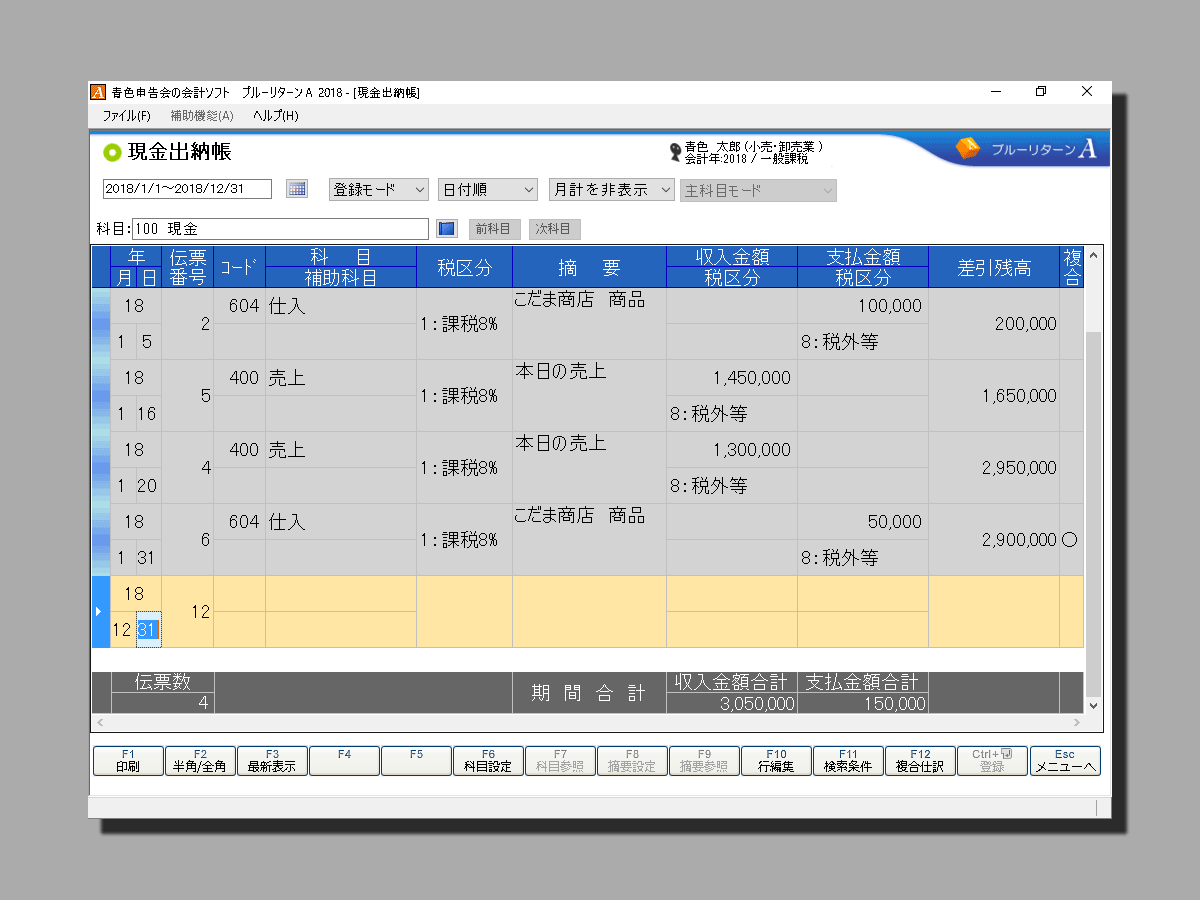This screenshot has height=900, width=1200.
Task: Expand the 登録モード dropdown
Action: click(x=378, y=190)
